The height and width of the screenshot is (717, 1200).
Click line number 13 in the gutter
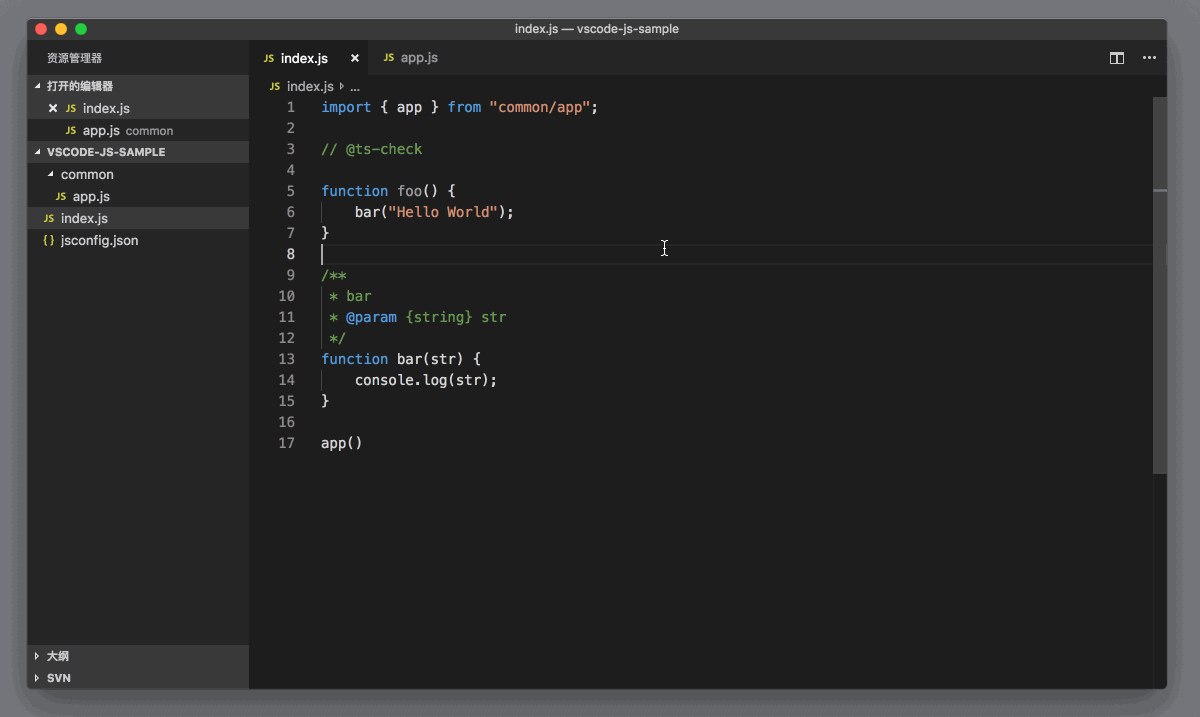286,359
